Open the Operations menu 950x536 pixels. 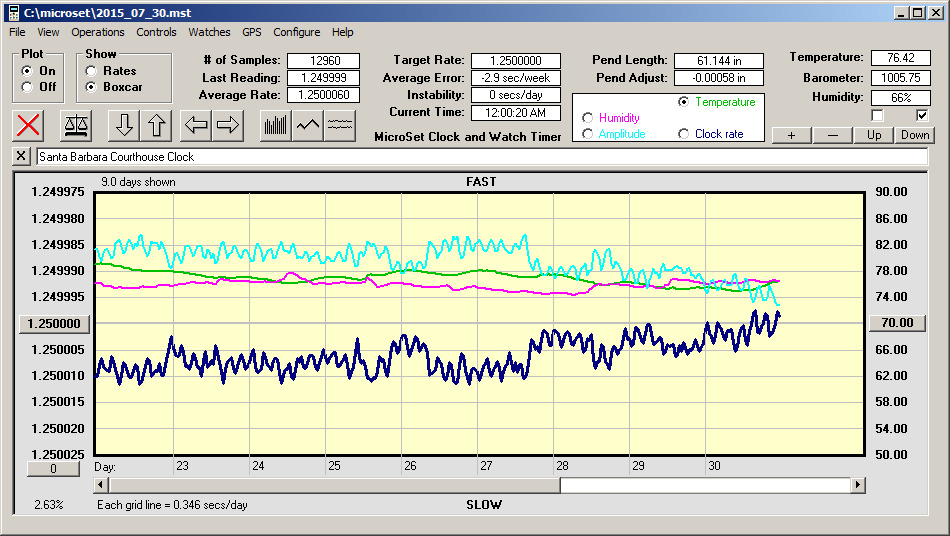(98, 32)
